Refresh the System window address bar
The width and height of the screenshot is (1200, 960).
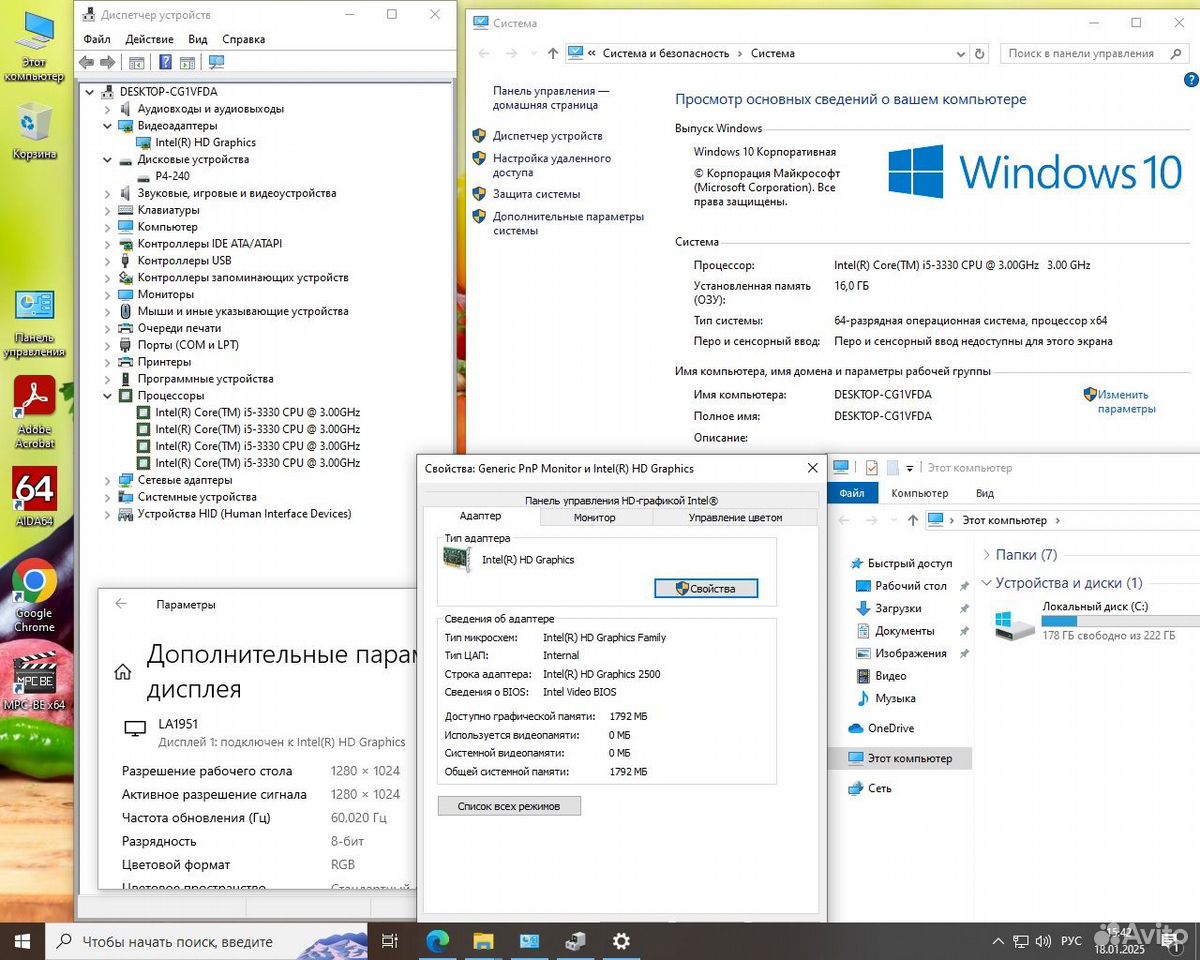(x=980, y=53)
